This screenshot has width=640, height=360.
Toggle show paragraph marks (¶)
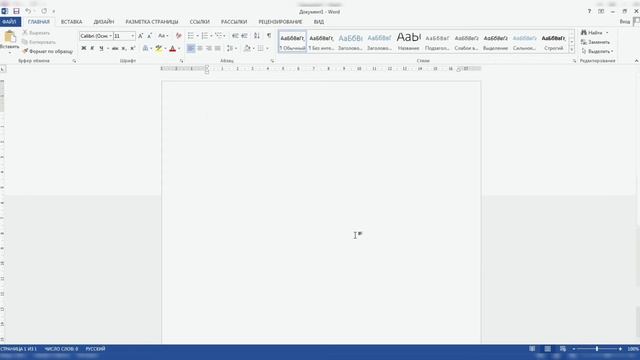tap(269, 36)
